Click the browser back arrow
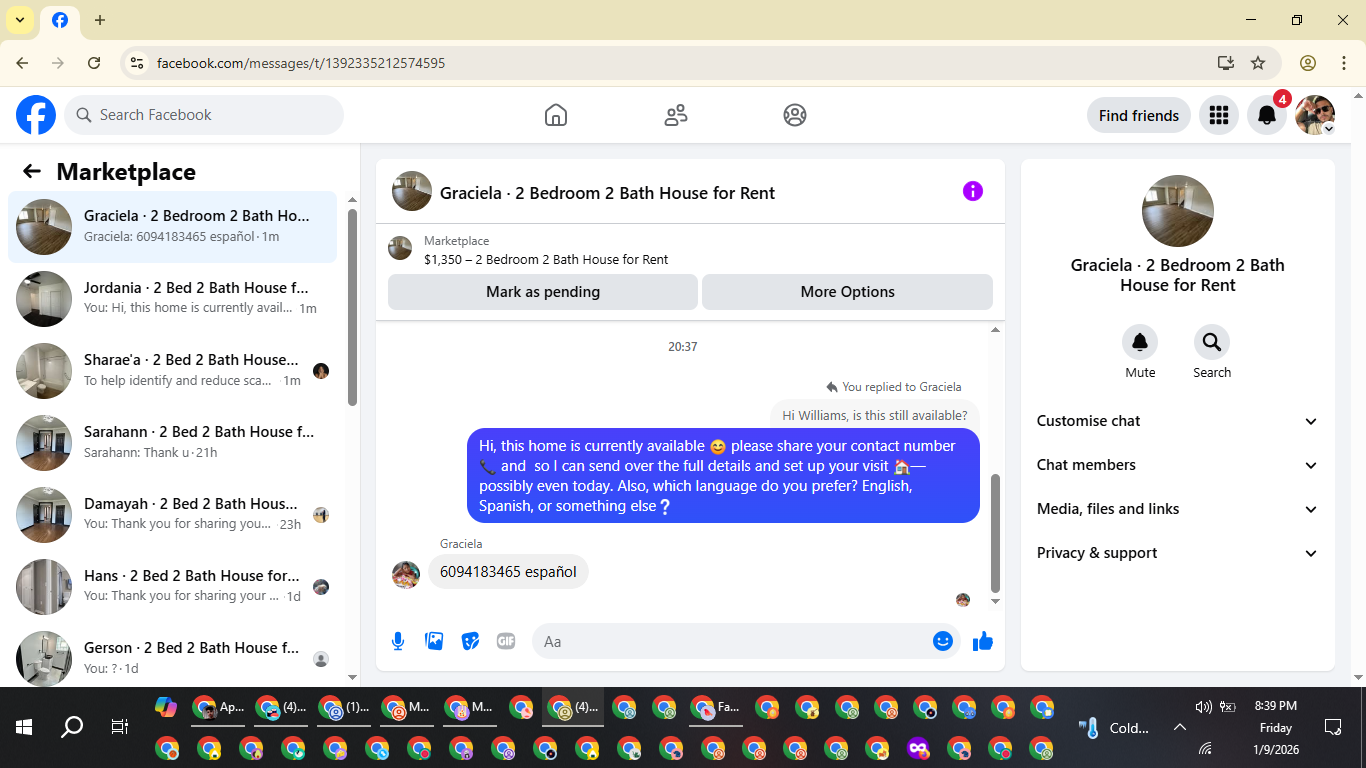Image resolution: width=1366 pixels, height=768 pixels. click(x=23, y=63)
